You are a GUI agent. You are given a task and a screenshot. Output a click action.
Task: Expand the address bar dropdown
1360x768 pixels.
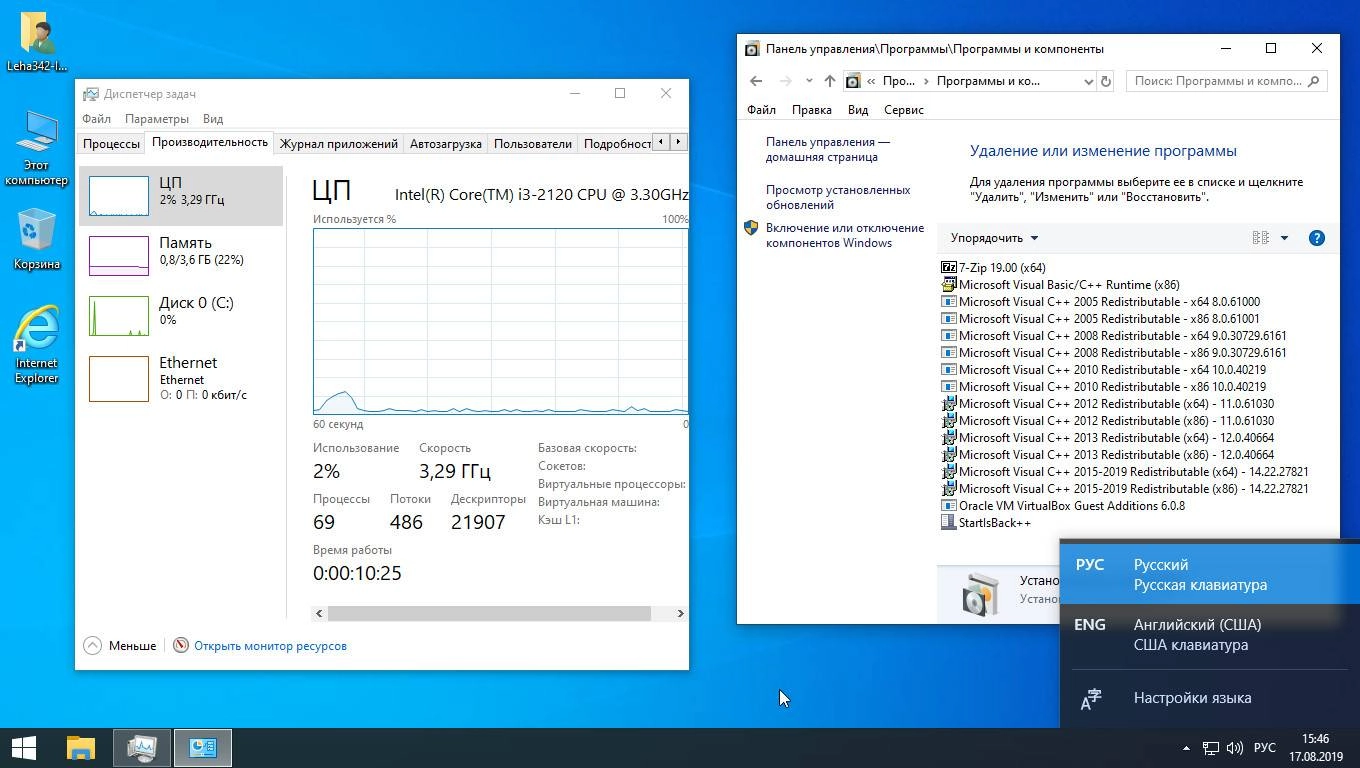[x=1088, y=81]
